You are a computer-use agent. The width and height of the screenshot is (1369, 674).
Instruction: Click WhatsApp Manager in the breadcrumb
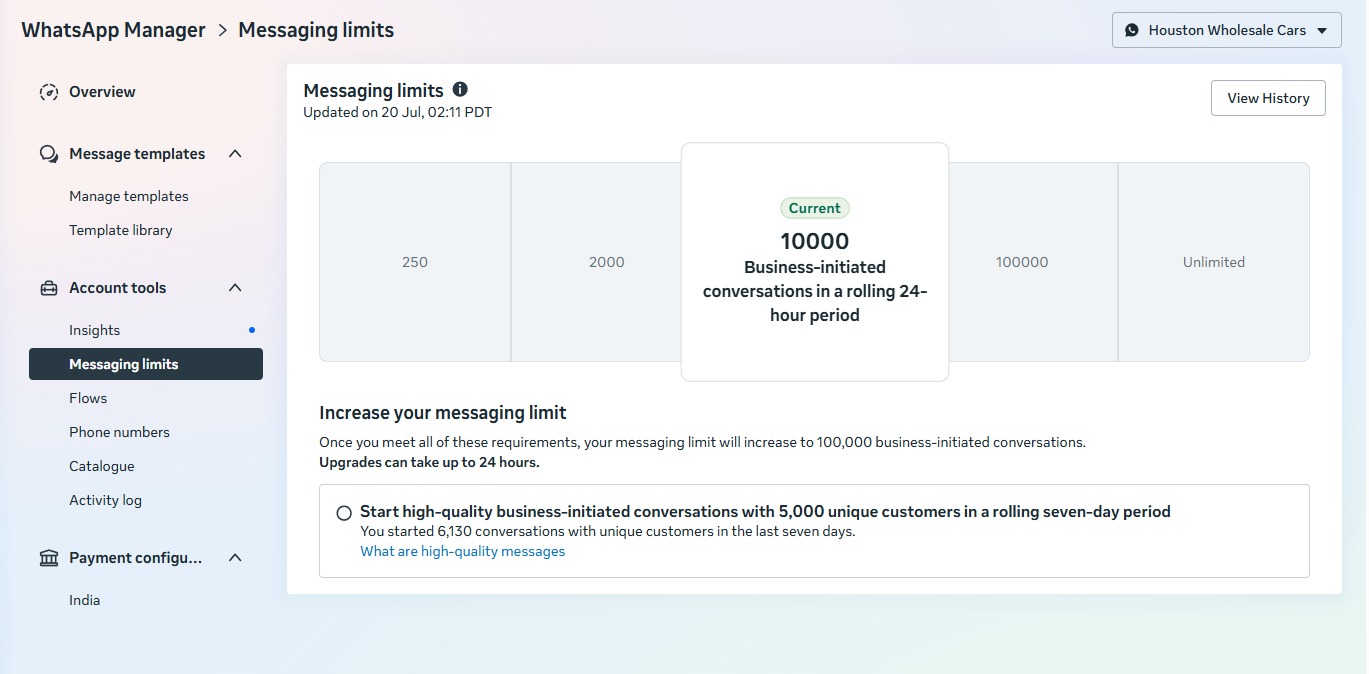pos(113,30)
